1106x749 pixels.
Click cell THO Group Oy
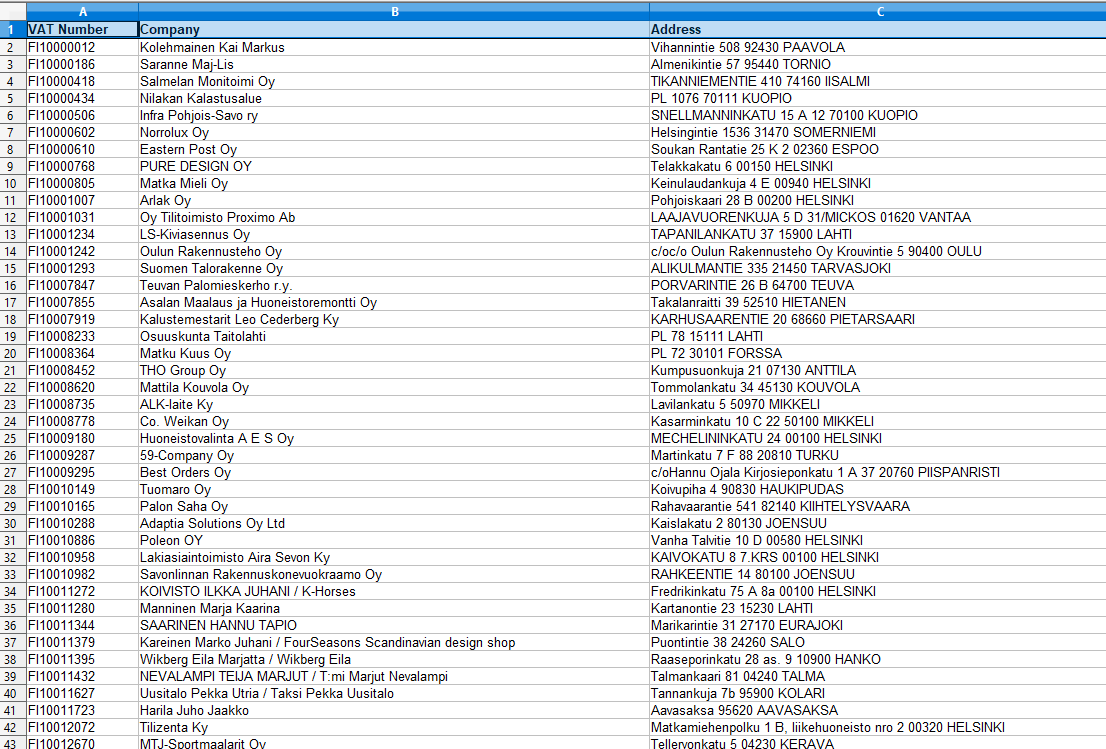(394, 370)
